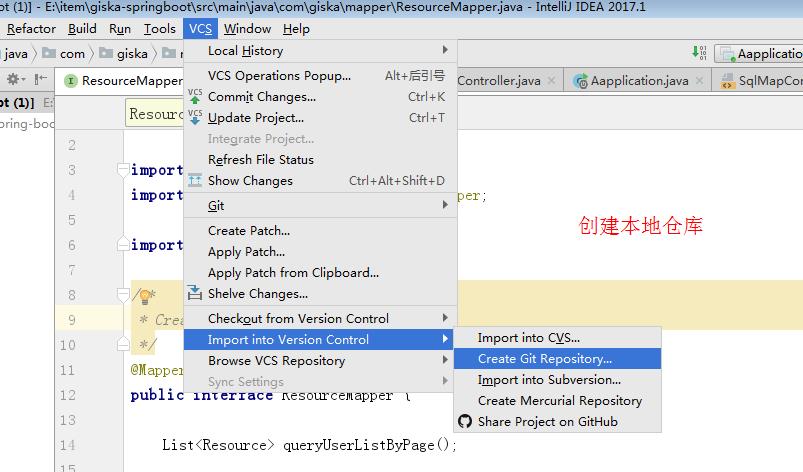Close the VCS menu in the menu bar
803x472 pixels.
click(x=200, y=29)
